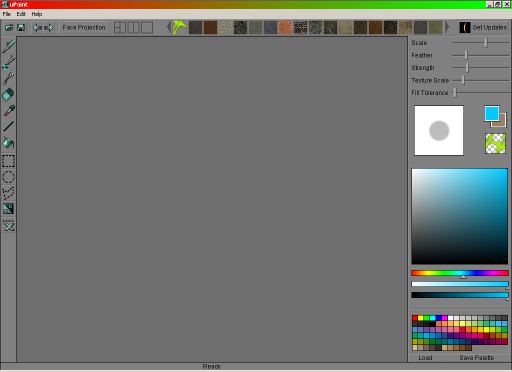
Task: Open the File menu
Action: point(7,14)
